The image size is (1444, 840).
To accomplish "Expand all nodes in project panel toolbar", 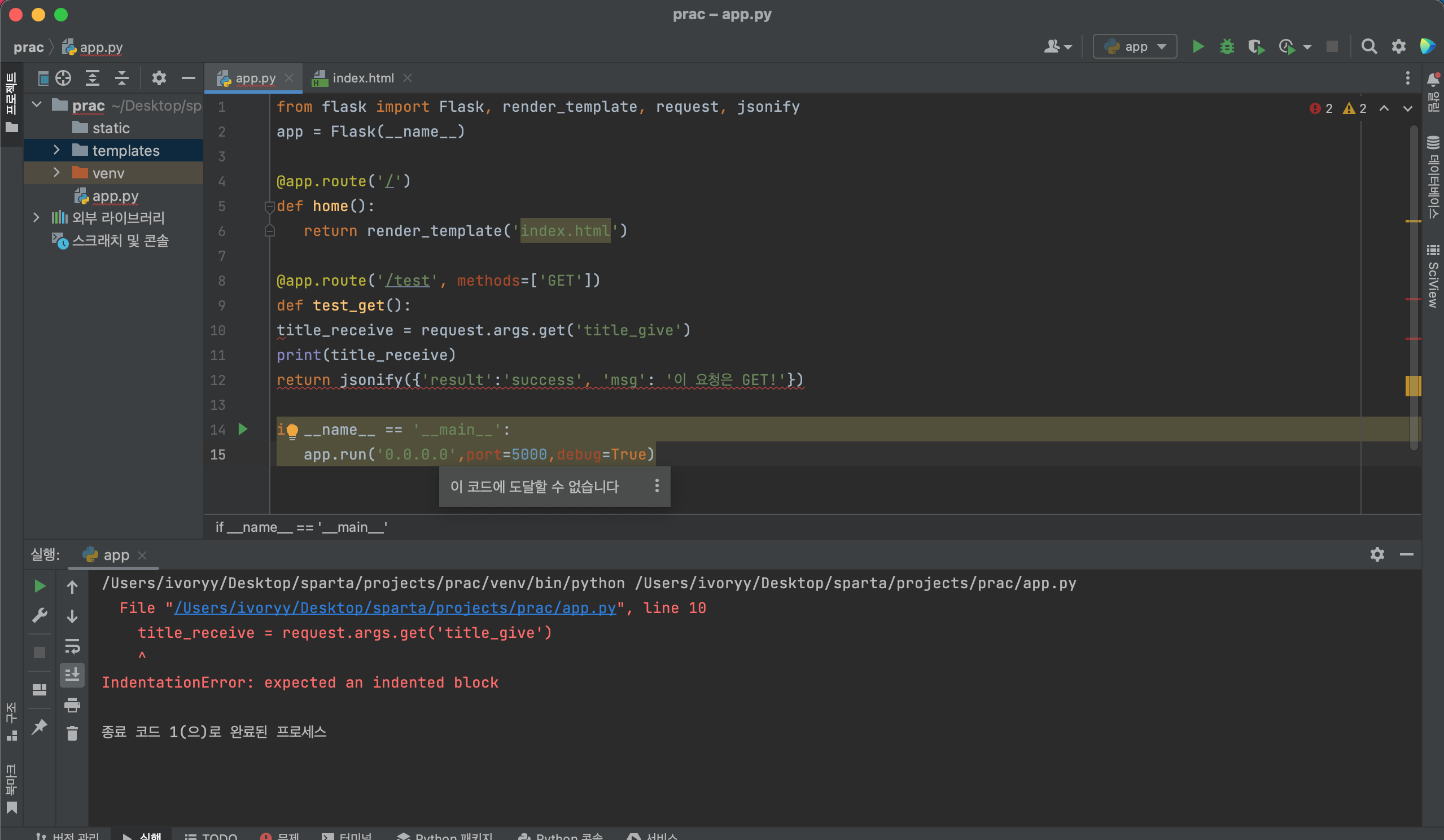I will [x=92, y=78].
